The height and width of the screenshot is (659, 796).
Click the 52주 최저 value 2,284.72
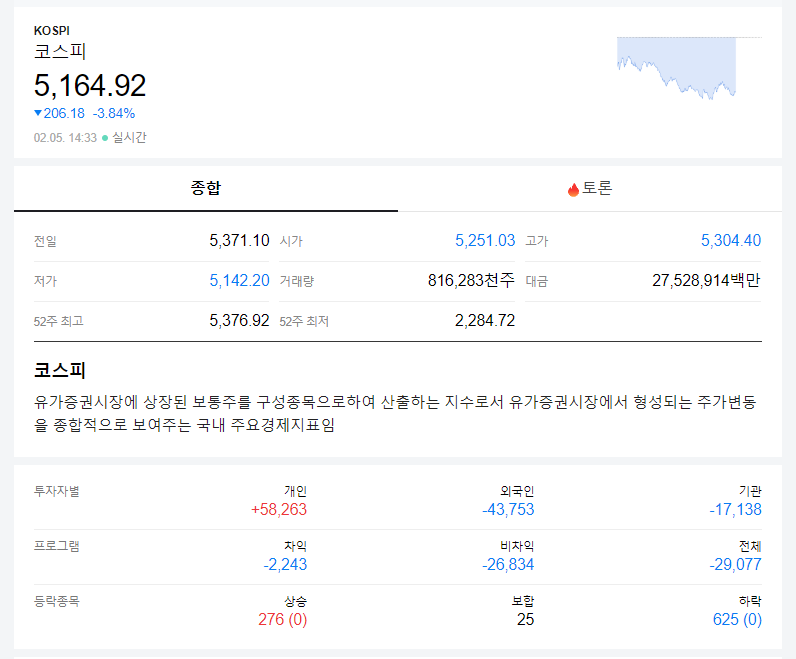(485, 320)
